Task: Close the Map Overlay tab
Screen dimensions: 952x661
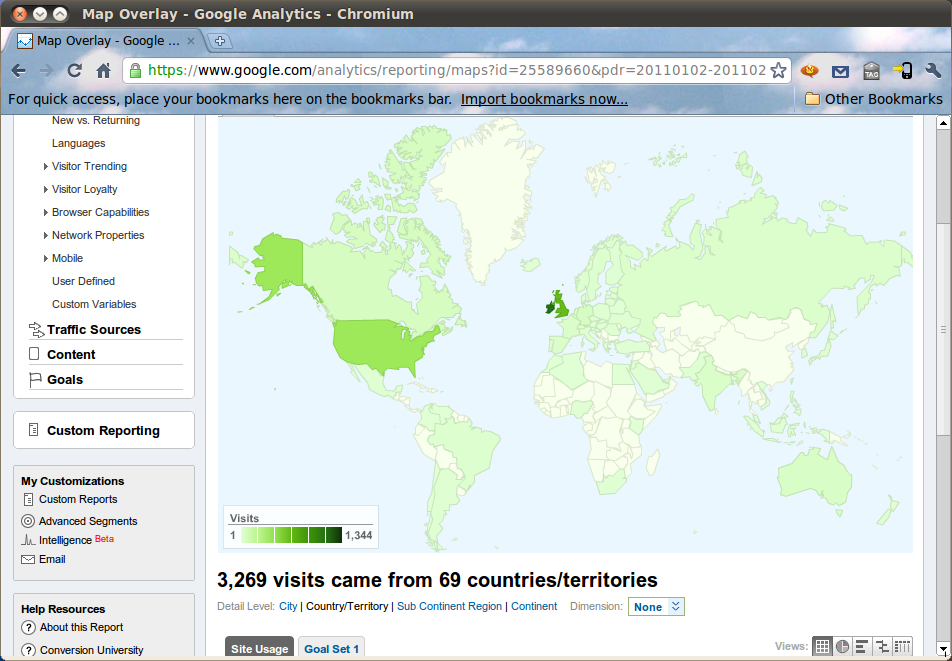Action: 191,41
